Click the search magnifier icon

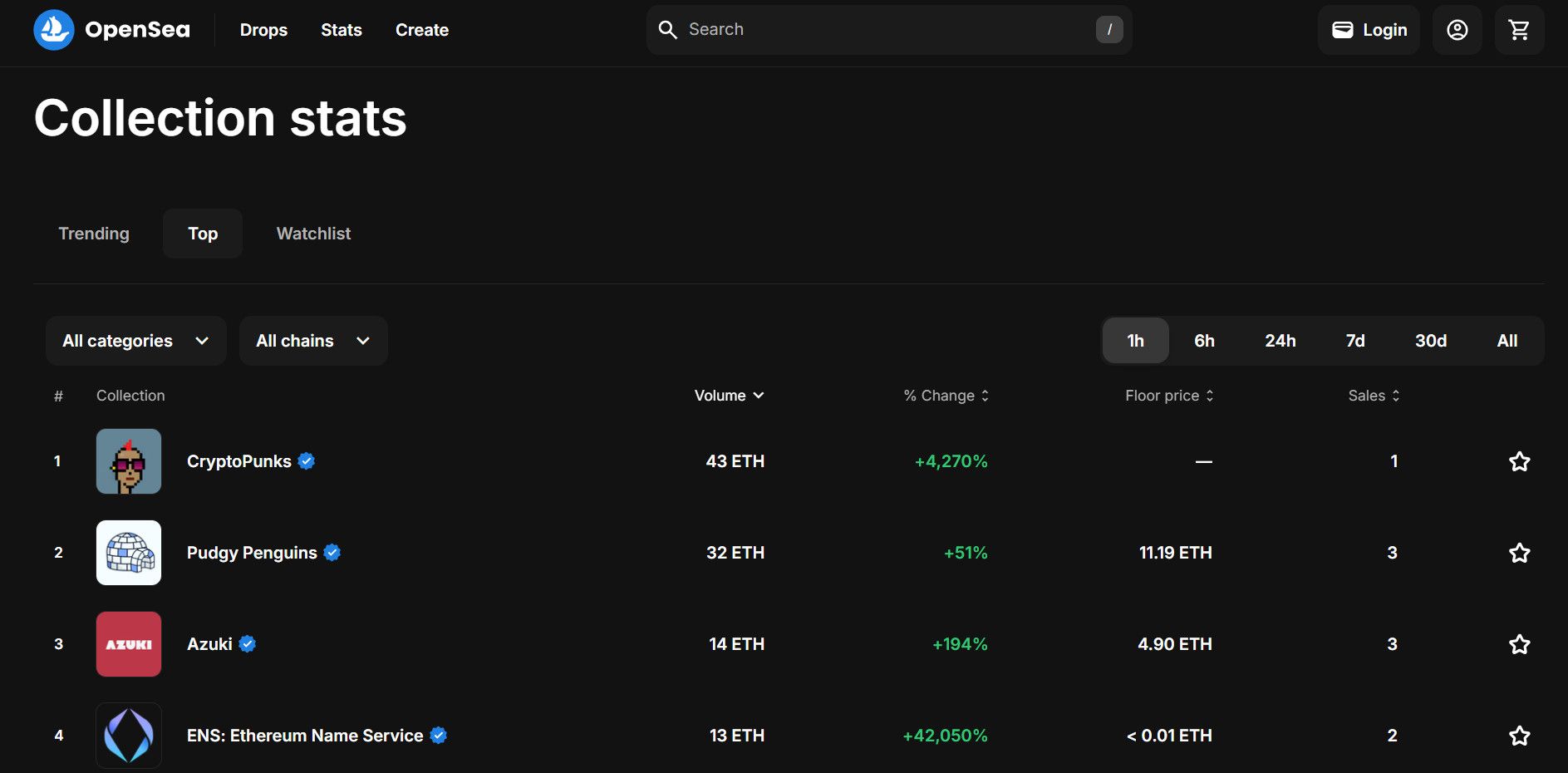click(667, 30)
